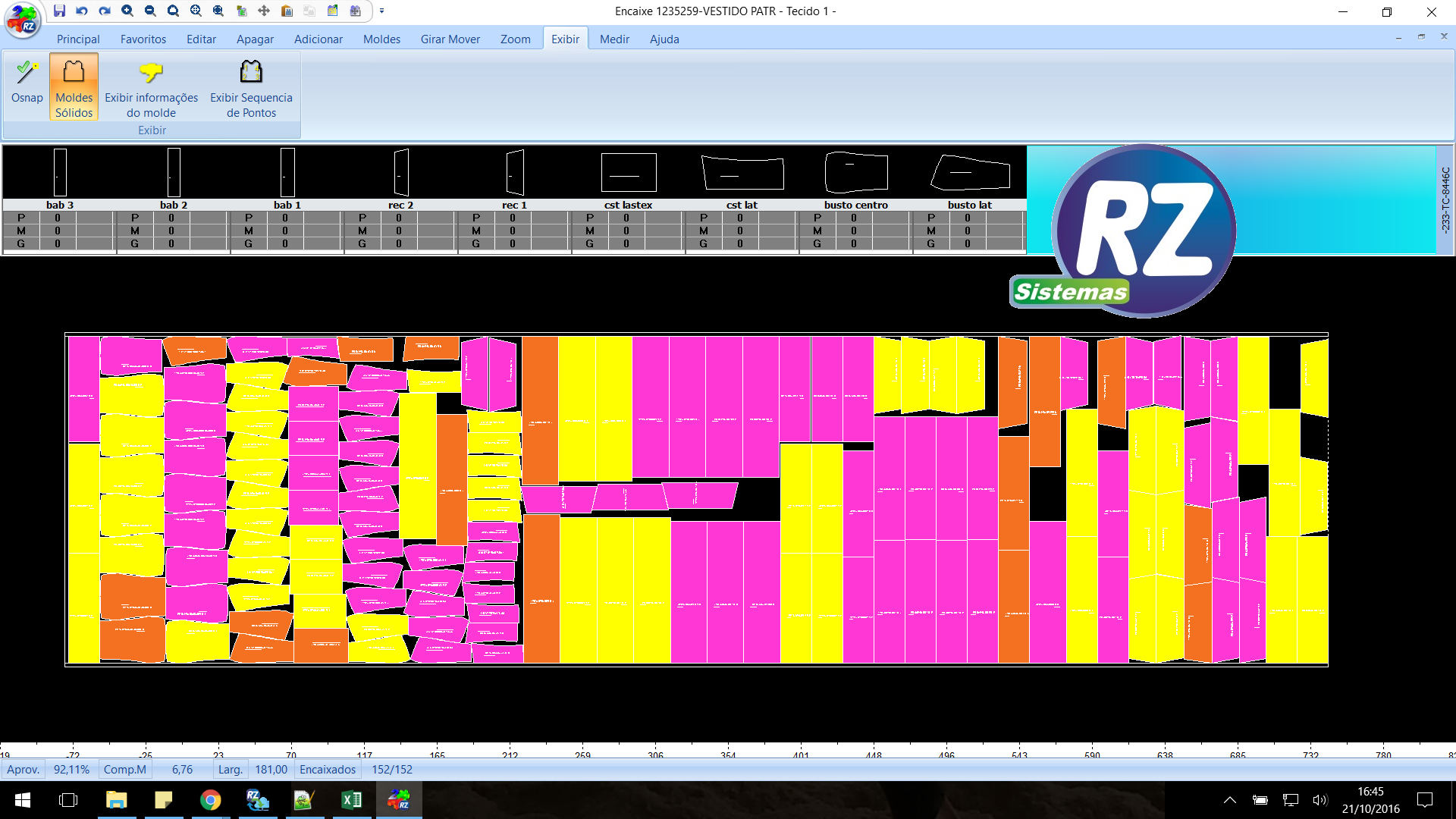This screenshot has height=819, width=1456.
Task: Show hidden system tray icons
Action: (1230, 800)
